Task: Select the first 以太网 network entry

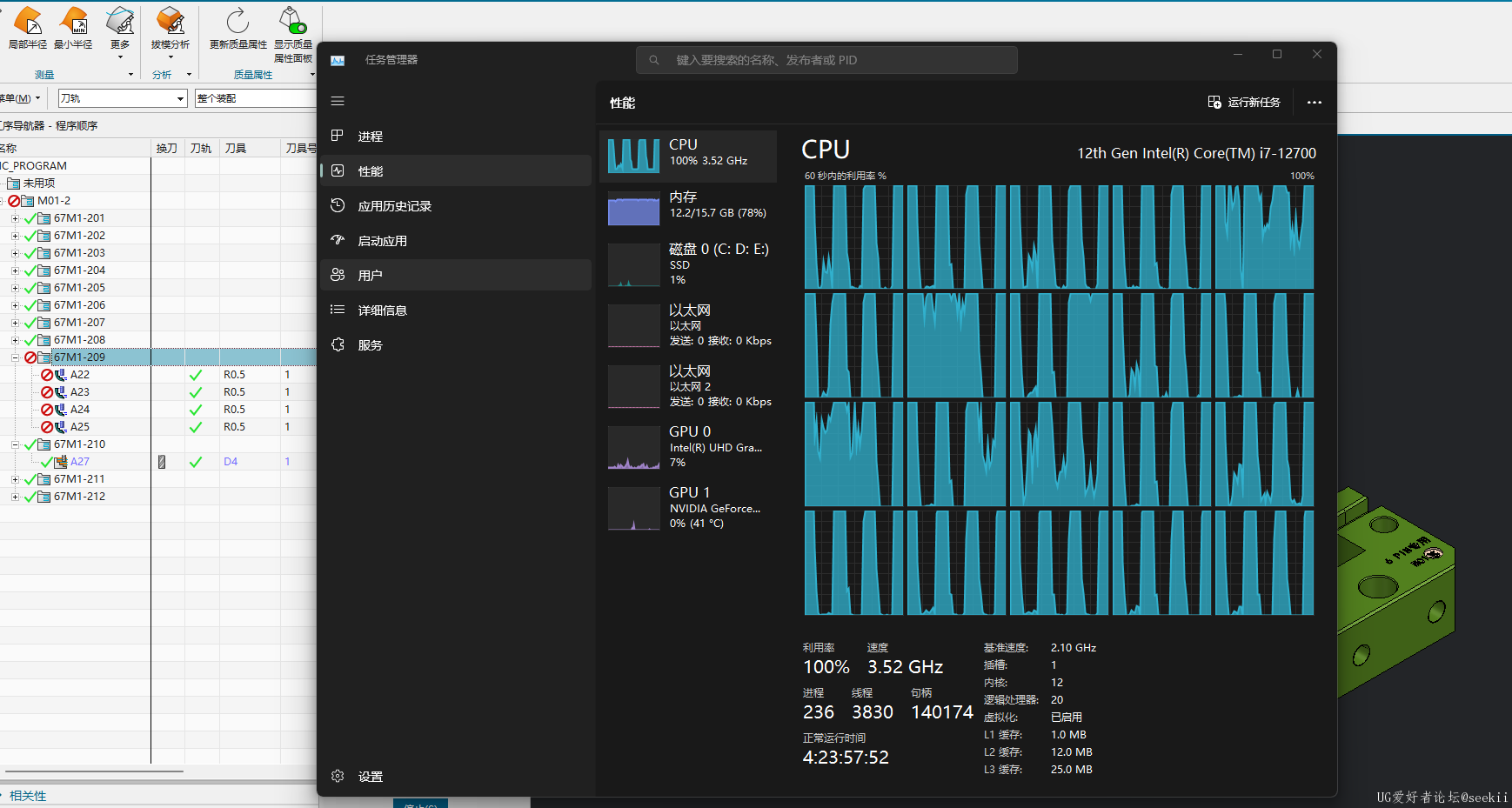Action: (x=688, y=324)
